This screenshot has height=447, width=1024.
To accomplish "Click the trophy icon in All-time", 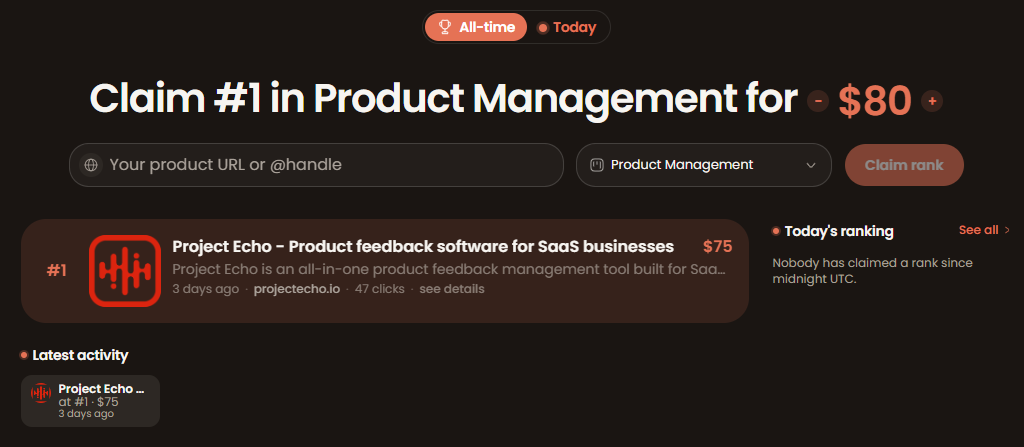I will coord(445,27).
